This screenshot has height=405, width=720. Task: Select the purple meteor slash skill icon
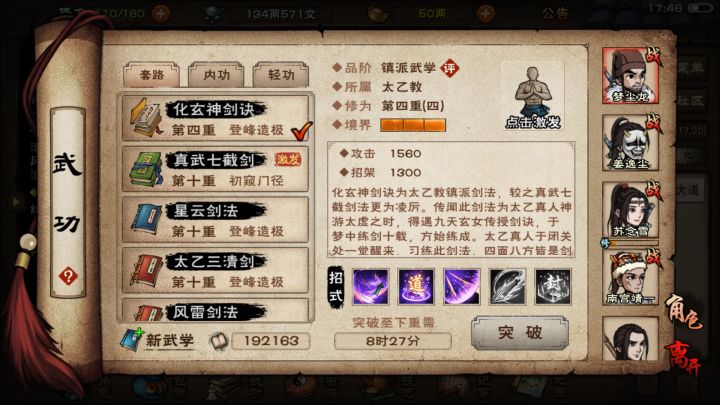click(461, 287)
